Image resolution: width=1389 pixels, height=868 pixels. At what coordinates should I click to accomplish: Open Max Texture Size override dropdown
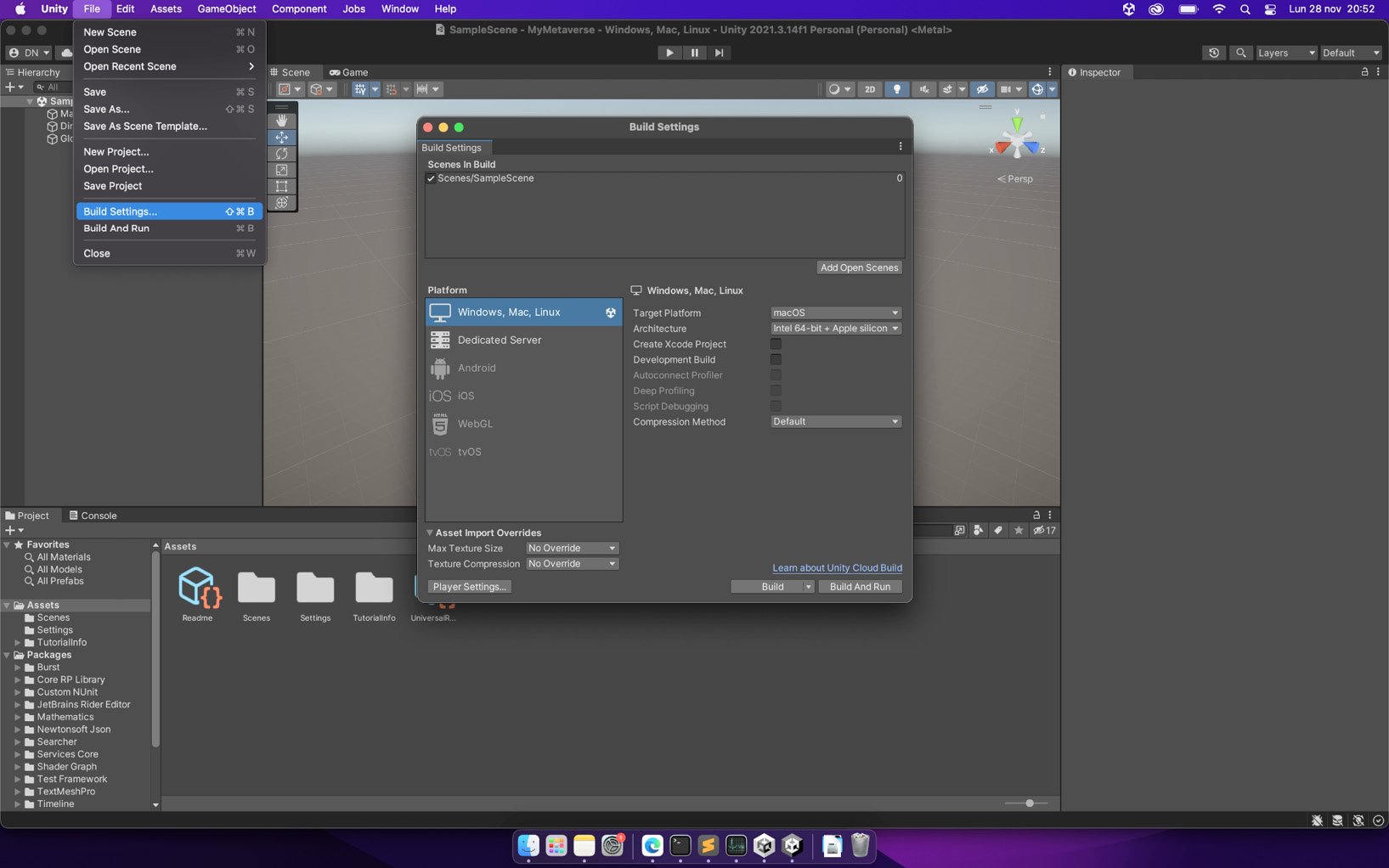click(x=572, y=549)
